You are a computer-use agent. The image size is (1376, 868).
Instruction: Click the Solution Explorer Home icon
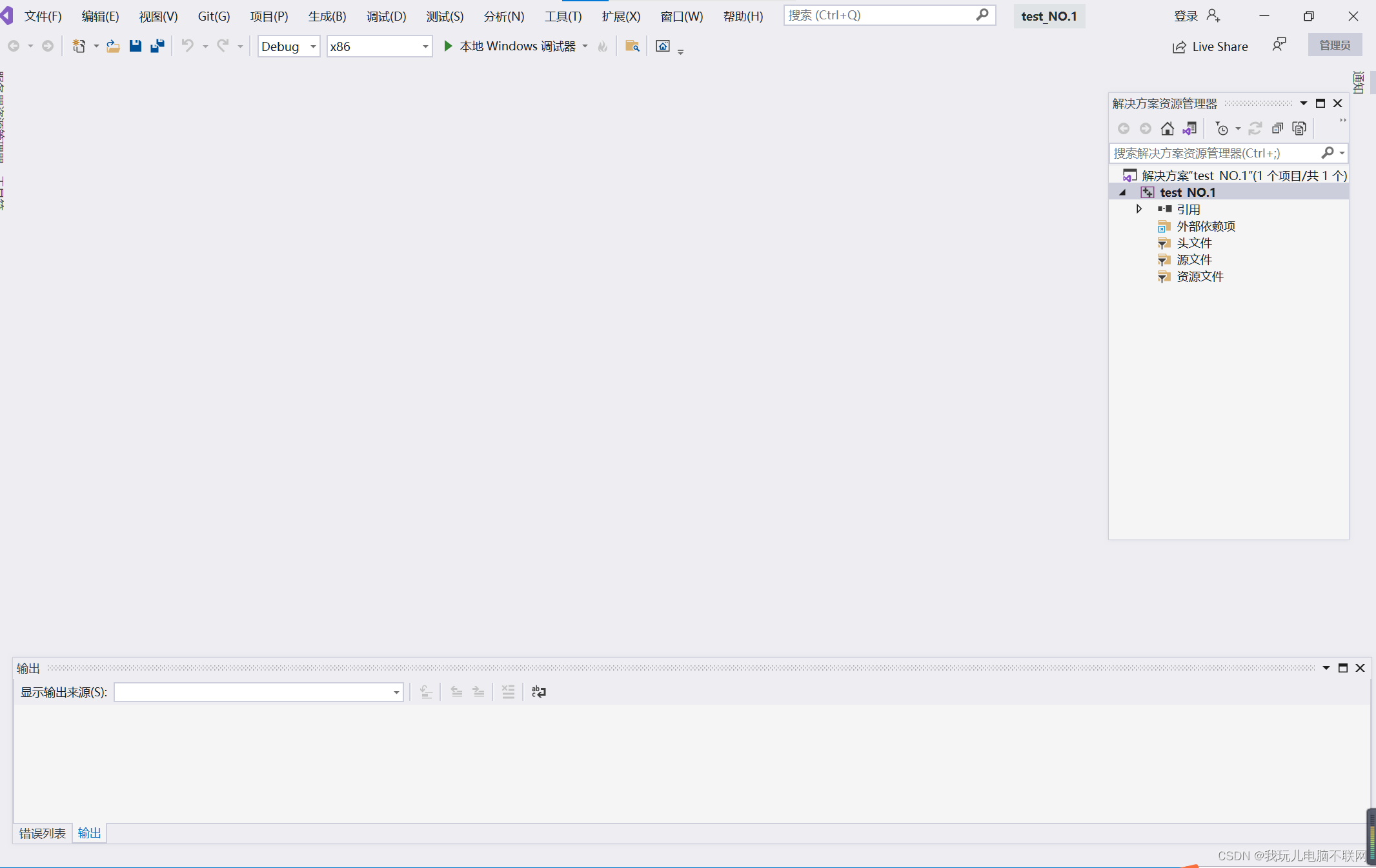[x=1167, y=128]
